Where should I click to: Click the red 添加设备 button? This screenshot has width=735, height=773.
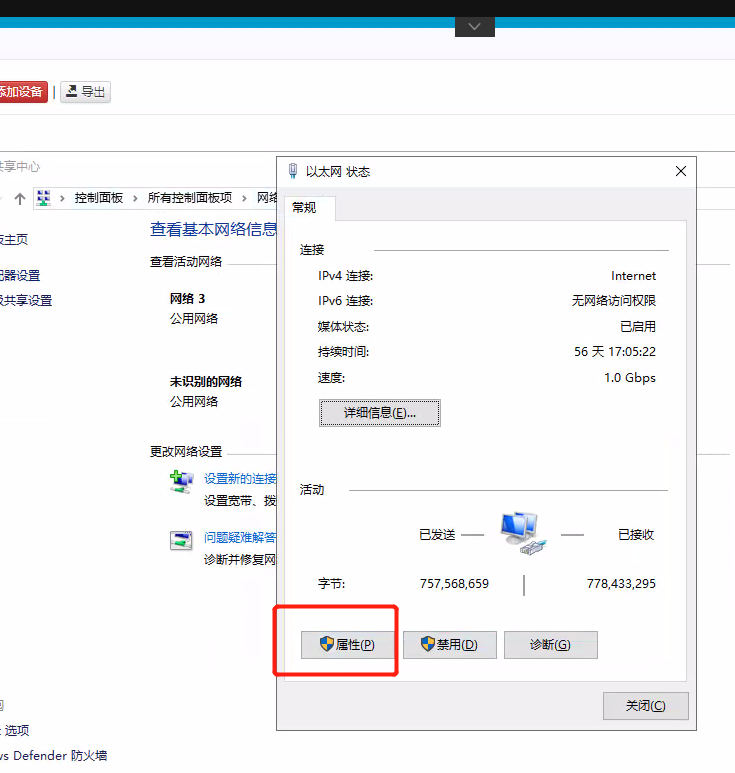[22, 92]
